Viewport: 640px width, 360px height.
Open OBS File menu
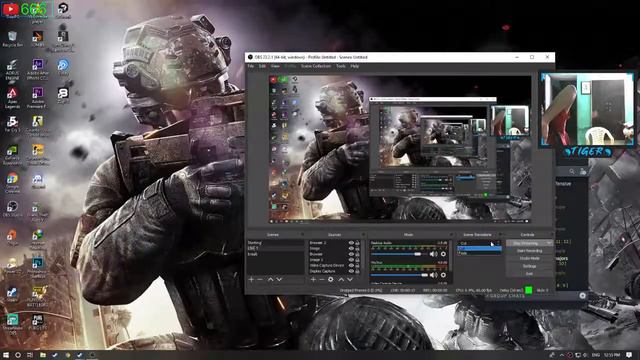[x=251, y=66]
